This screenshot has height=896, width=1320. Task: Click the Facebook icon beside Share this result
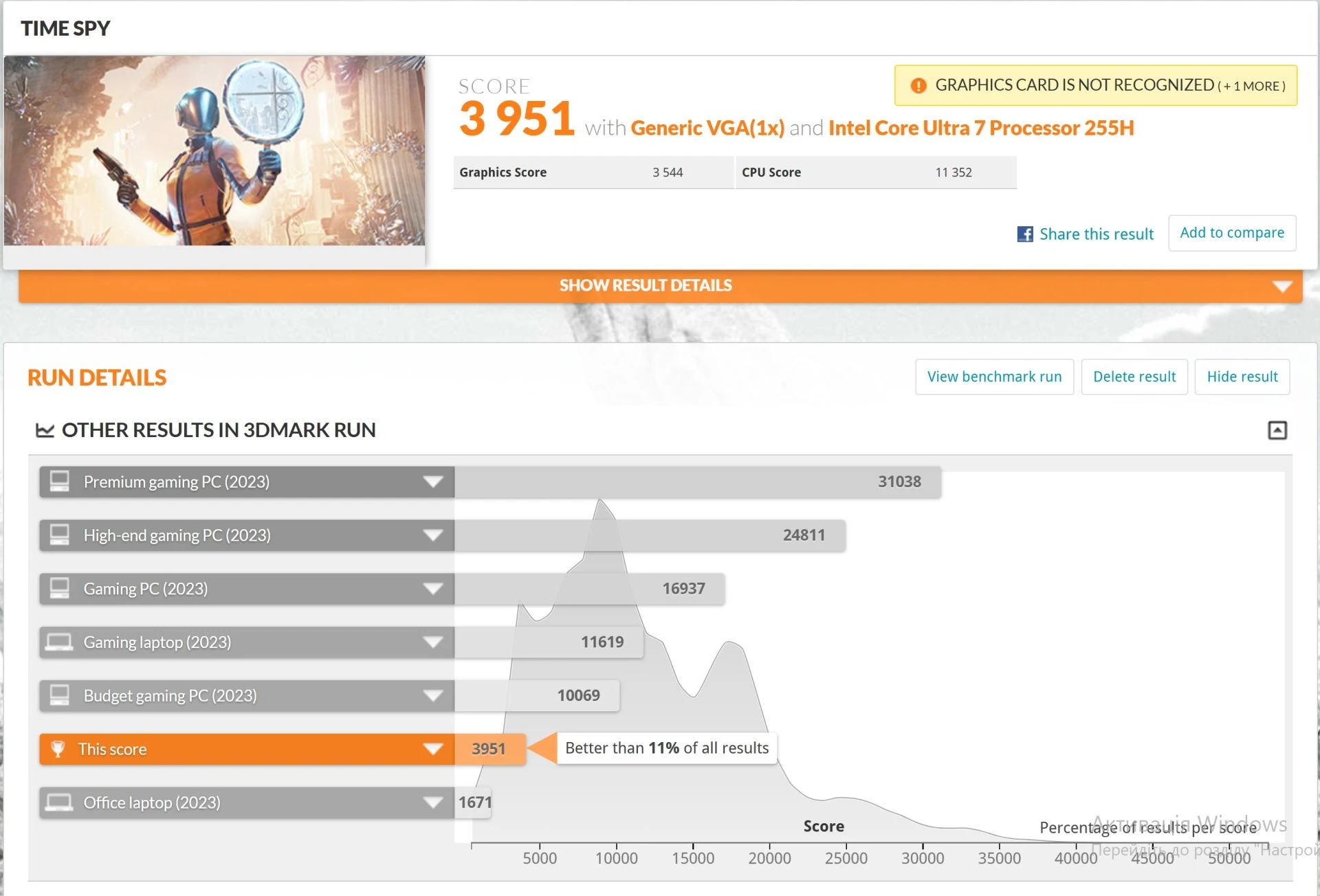1024,234
